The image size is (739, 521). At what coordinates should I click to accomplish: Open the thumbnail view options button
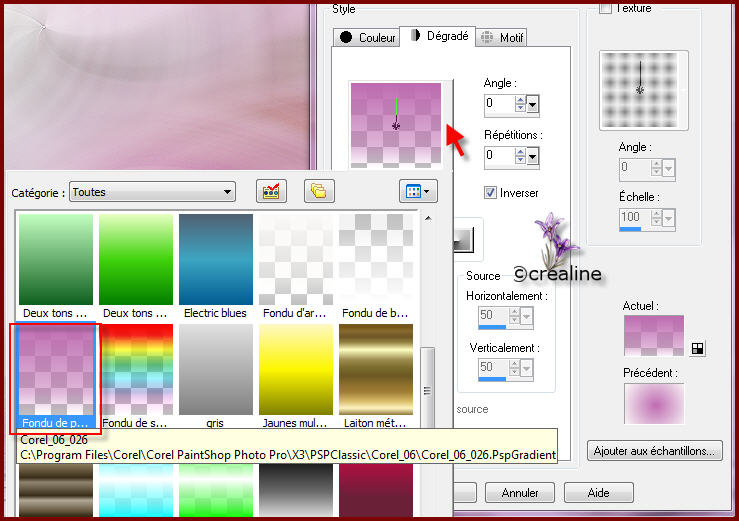[418, 191]
